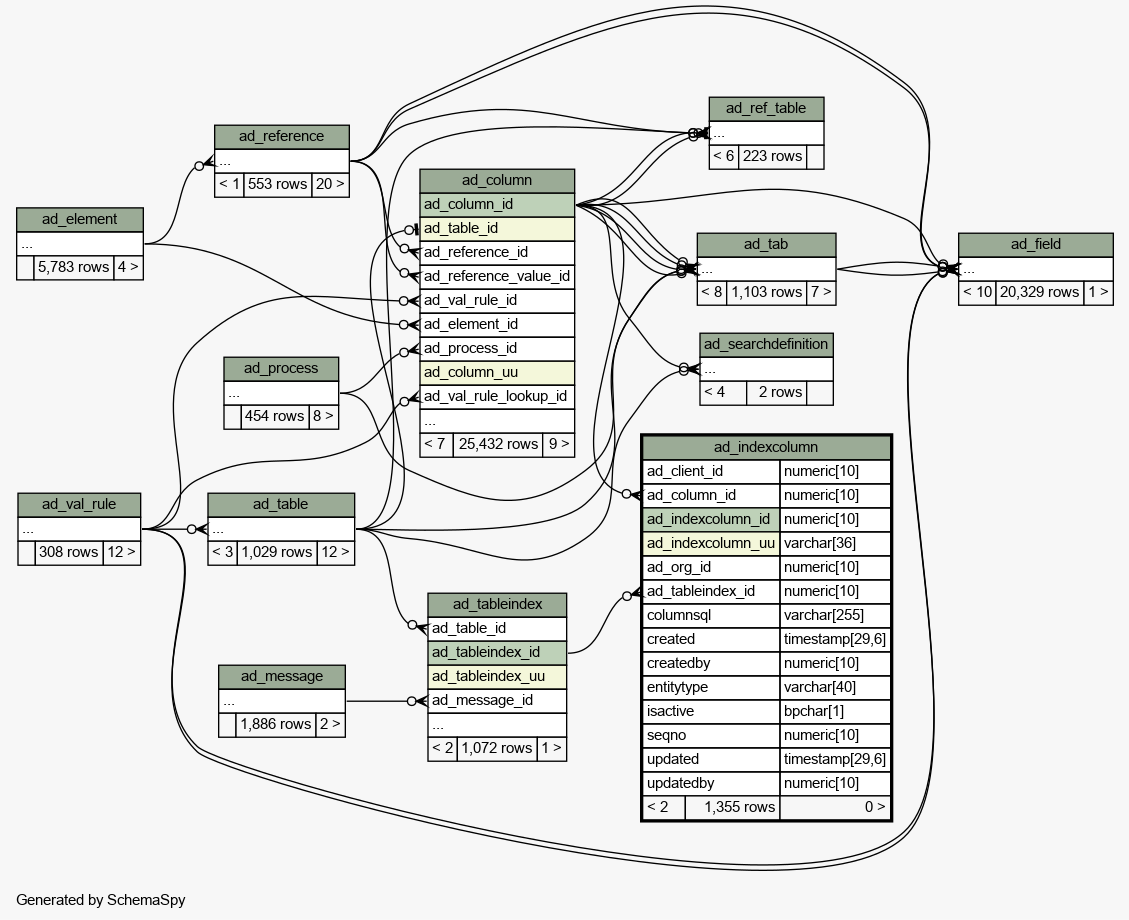Expand the ellipsis row in ad_element

(x=80, y=244)
